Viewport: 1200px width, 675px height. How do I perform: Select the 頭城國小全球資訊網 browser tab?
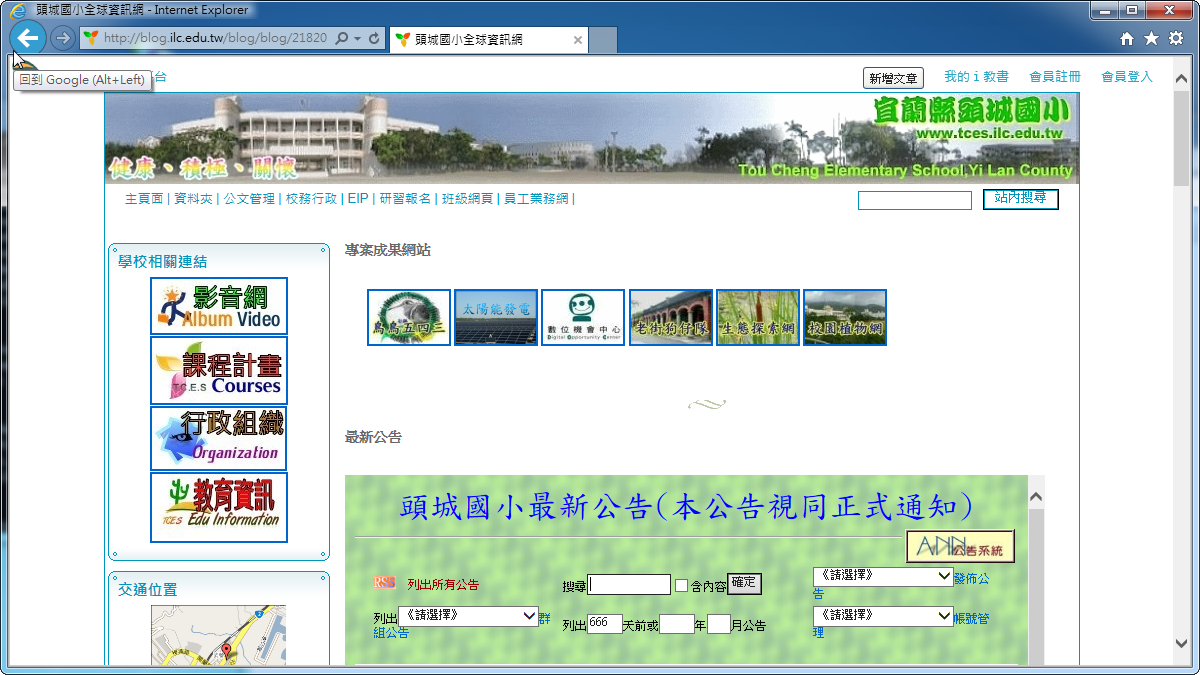478,40
